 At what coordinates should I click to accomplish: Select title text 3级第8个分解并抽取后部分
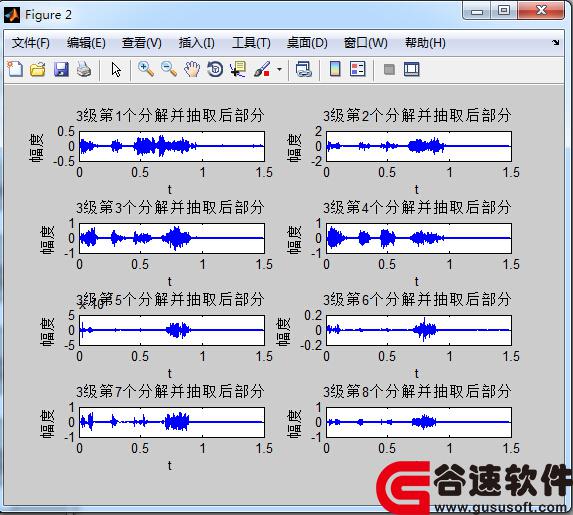(x=417, y=392)
